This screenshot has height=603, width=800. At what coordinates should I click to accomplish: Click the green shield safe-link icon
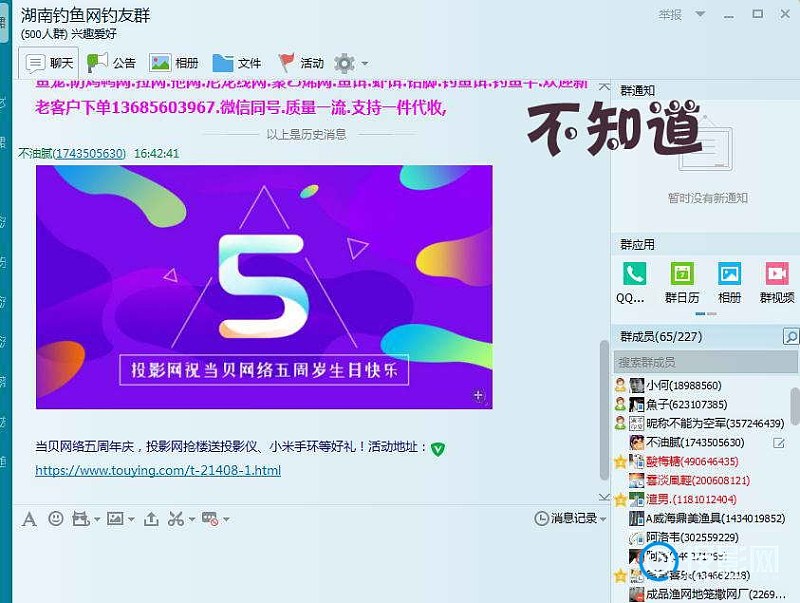click(438, 449)
